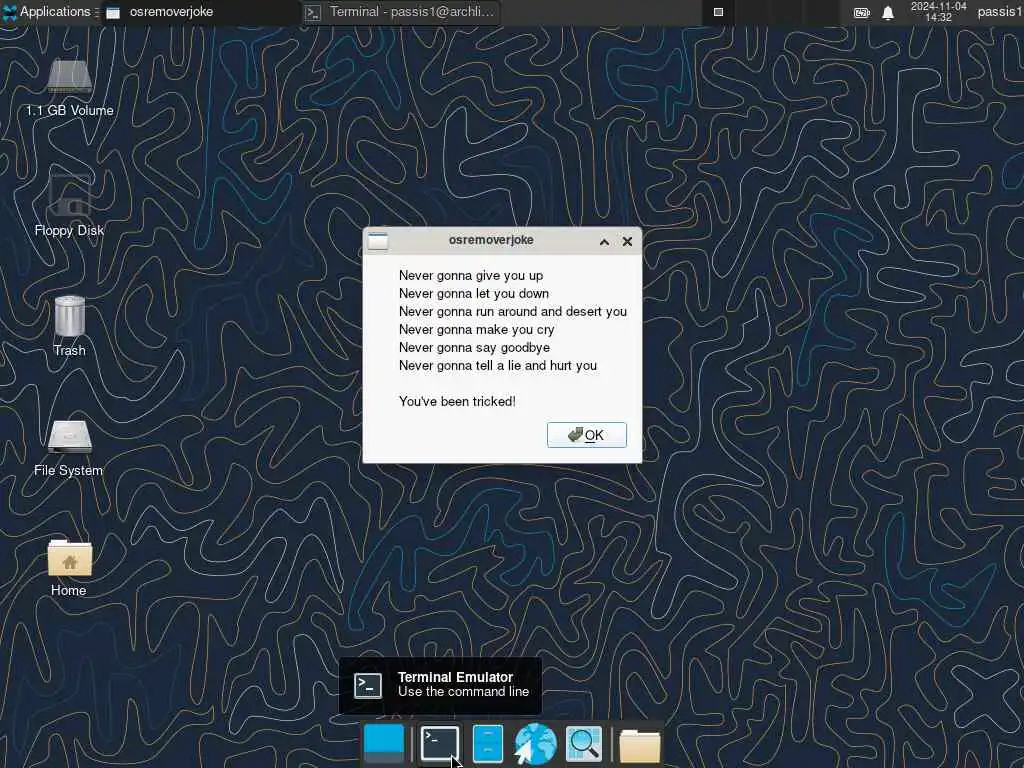Click the osremoverjoke dialog title text
This screenshot has height=768, width=1024.
coord(491,240)
